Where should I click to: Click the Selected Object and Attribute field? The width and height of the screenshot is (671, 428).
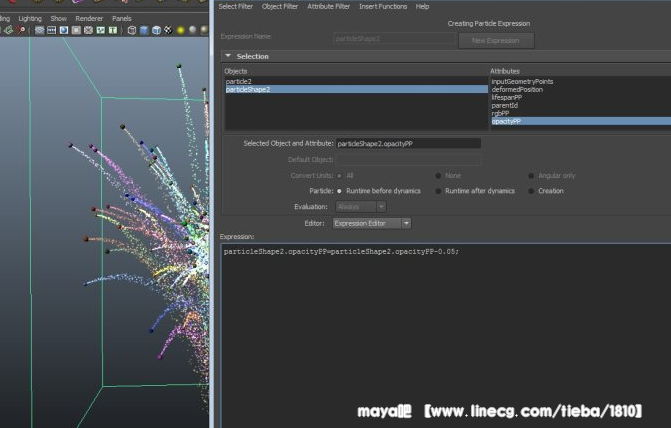[x=408, y=144]
